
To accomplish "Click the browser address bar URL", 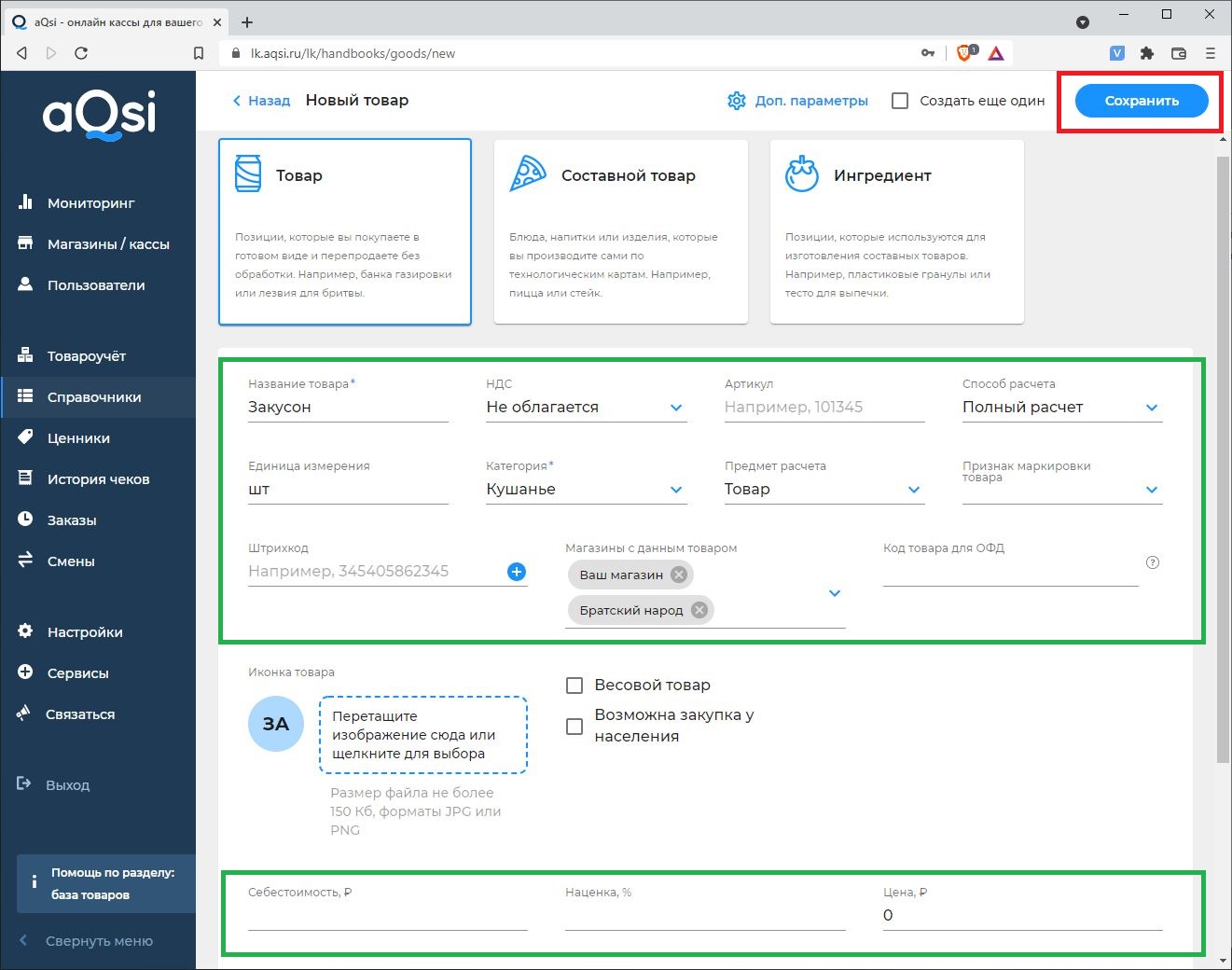I will 353,53.
